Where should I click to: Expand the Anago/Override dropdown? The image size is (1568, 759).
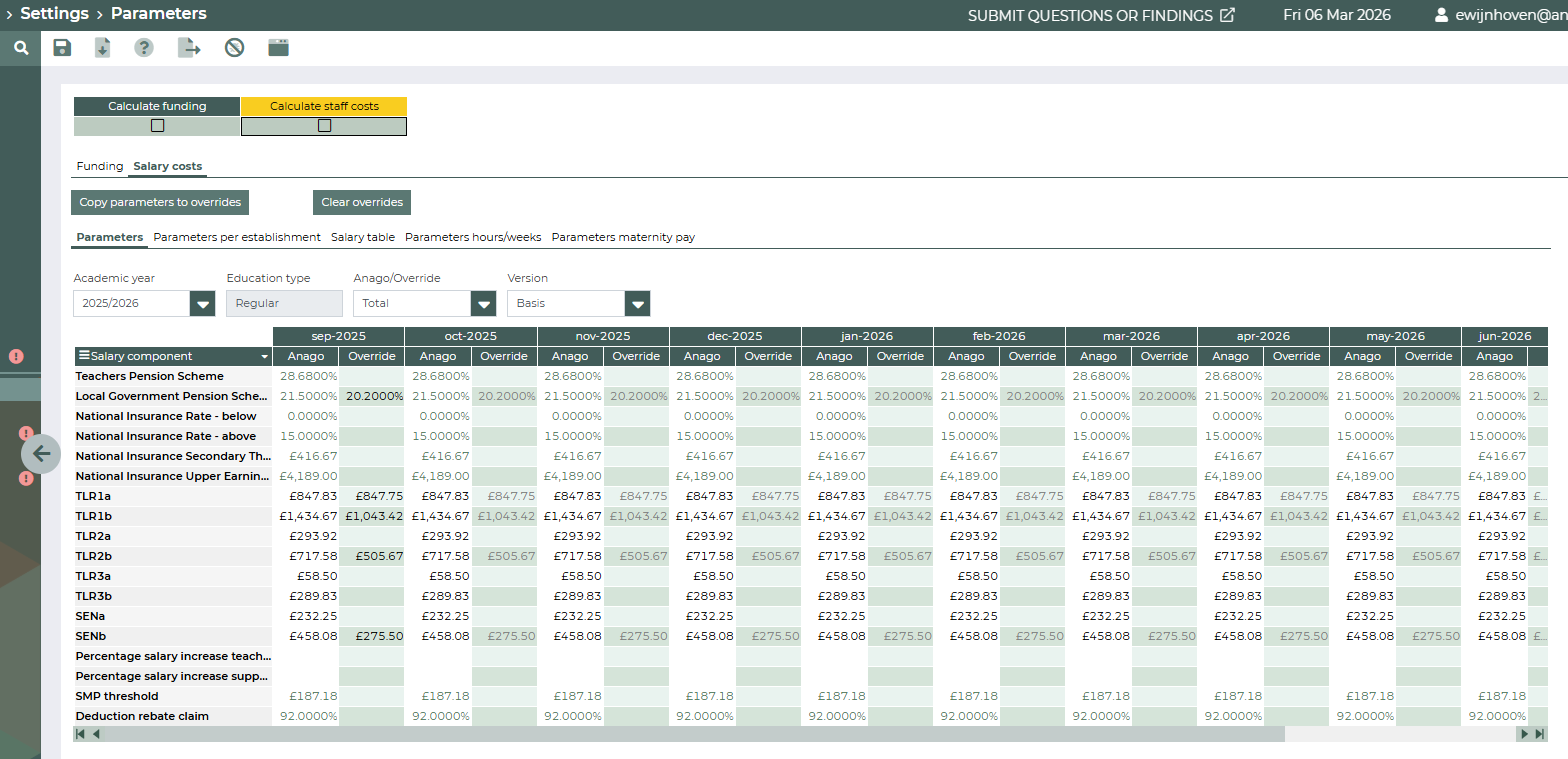pos(483,304)
